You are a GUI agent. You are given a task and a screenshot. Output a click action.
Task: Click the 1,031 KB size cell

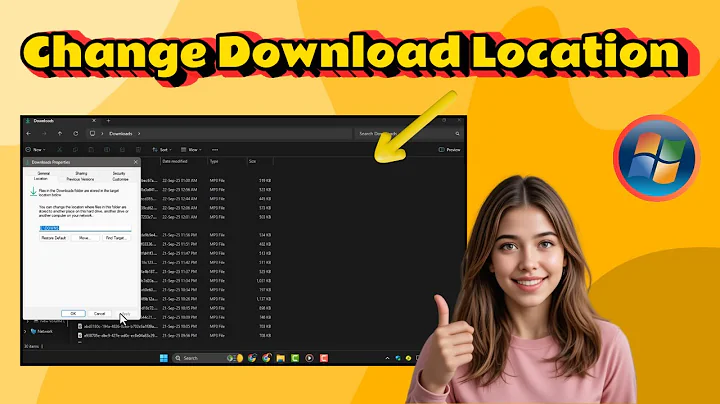[x=264, y=281]
